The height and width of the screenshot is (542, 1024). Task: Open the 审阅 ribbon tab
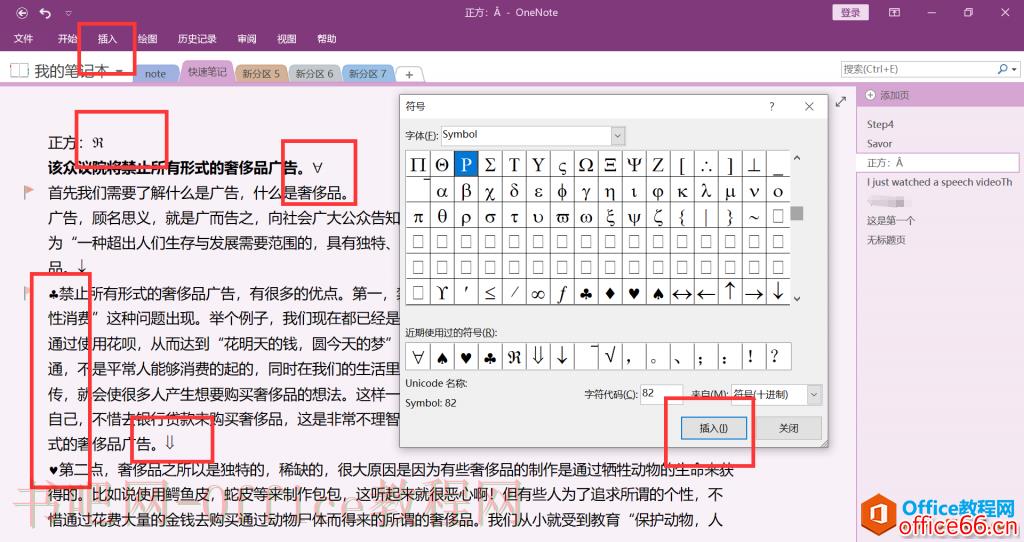(x=246, y=39)
